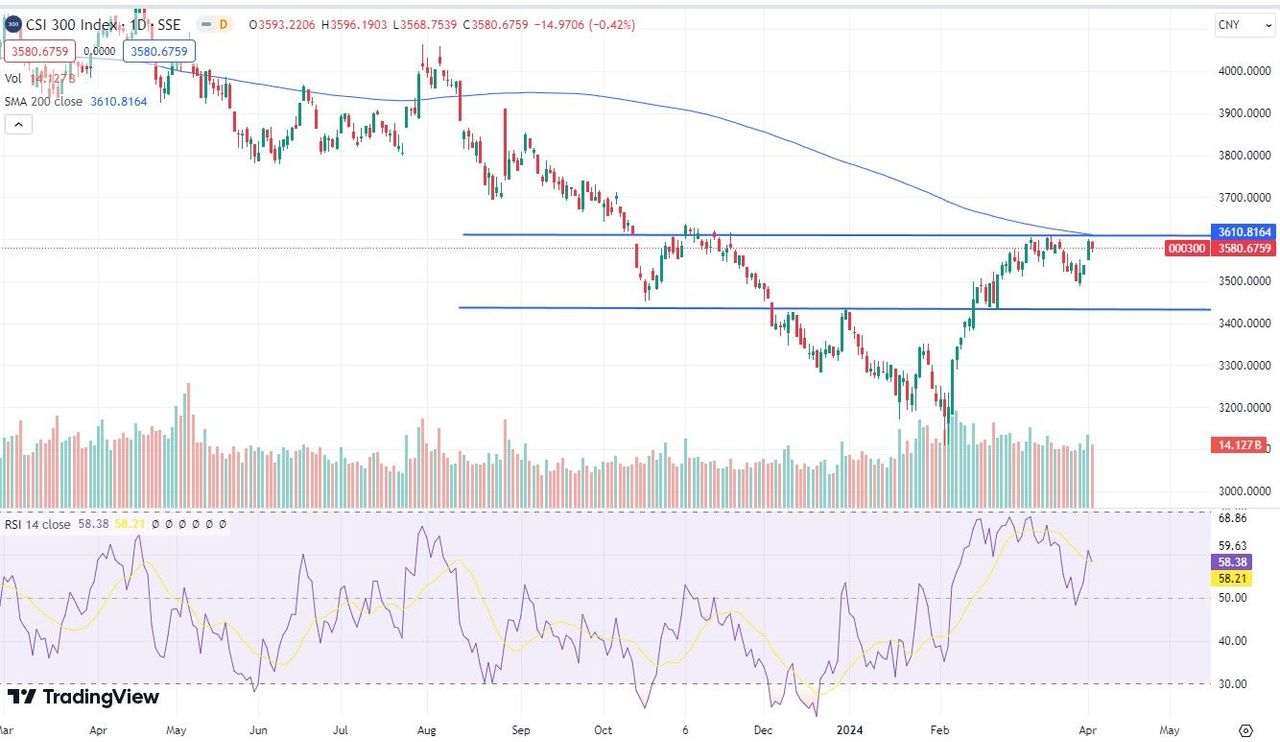Click the red 000300 symbol price tag
The width and height of the screenshot is (1280, 742).
click(x=1186, y=248)
